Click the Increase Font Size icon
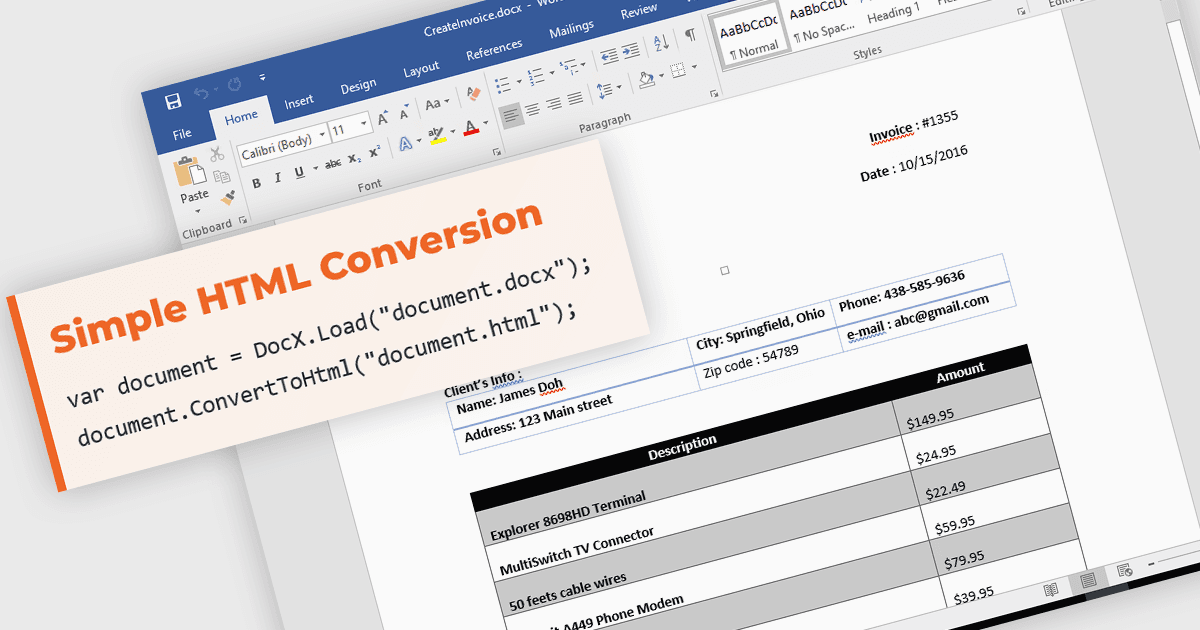Viewport: 1200px width, 630px height. click(384, 119)
